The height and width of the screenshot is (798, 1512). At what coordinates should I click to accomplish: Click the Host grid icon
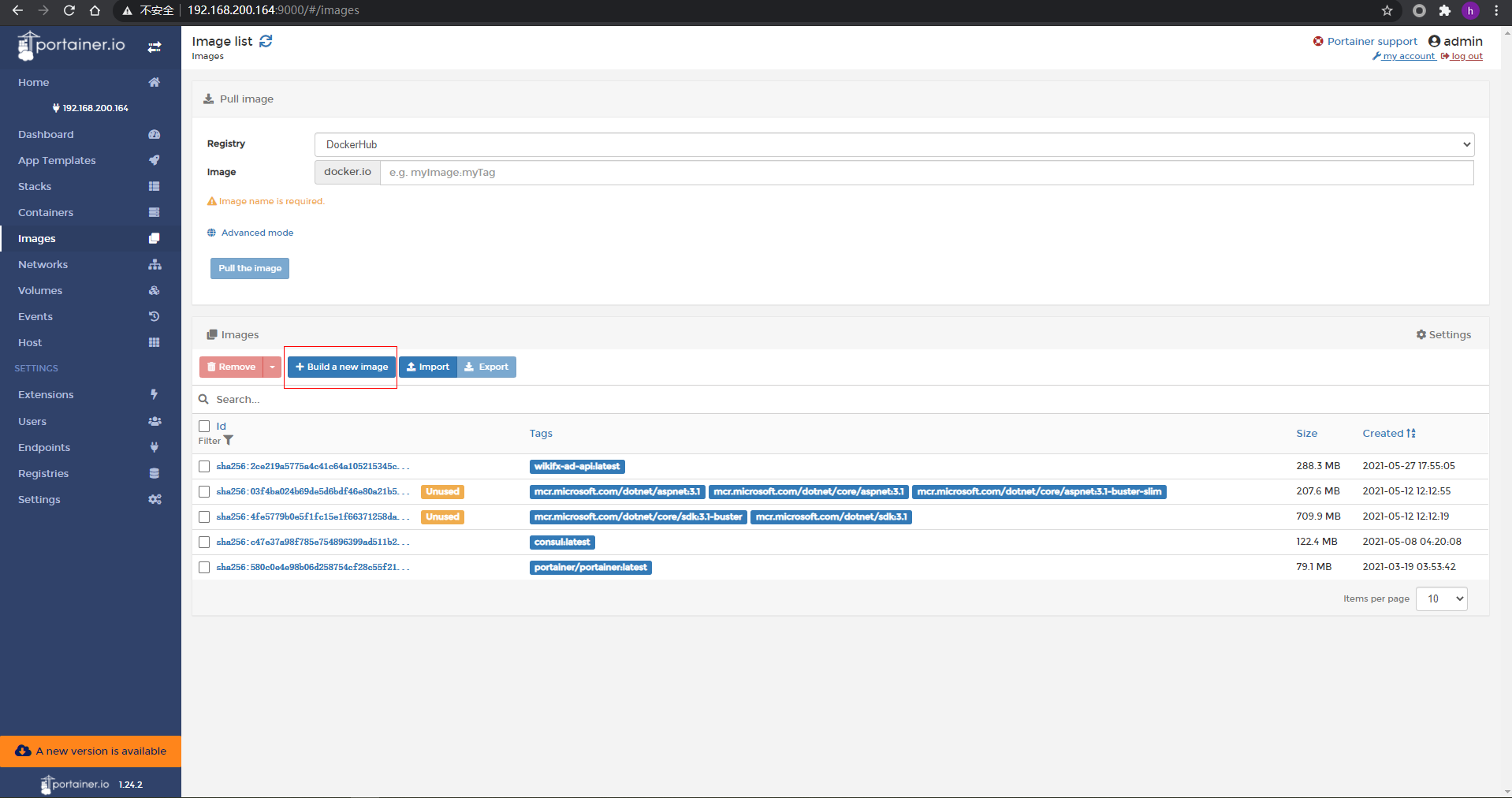pos(155,342)
